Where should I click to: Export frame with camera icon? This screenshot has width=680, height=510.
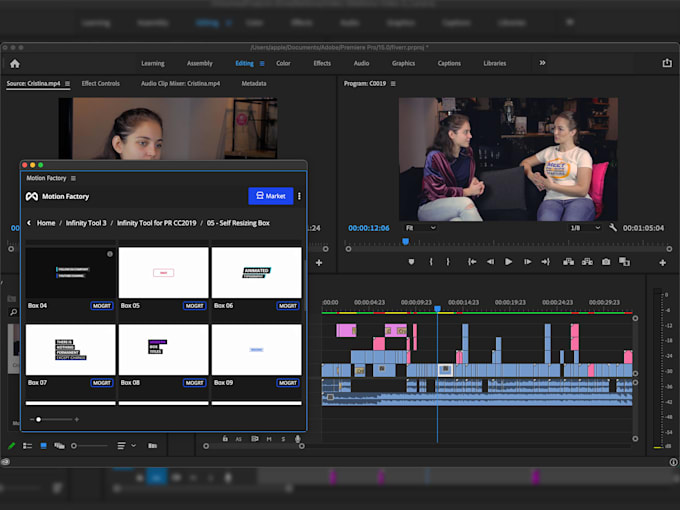(606, 262)
